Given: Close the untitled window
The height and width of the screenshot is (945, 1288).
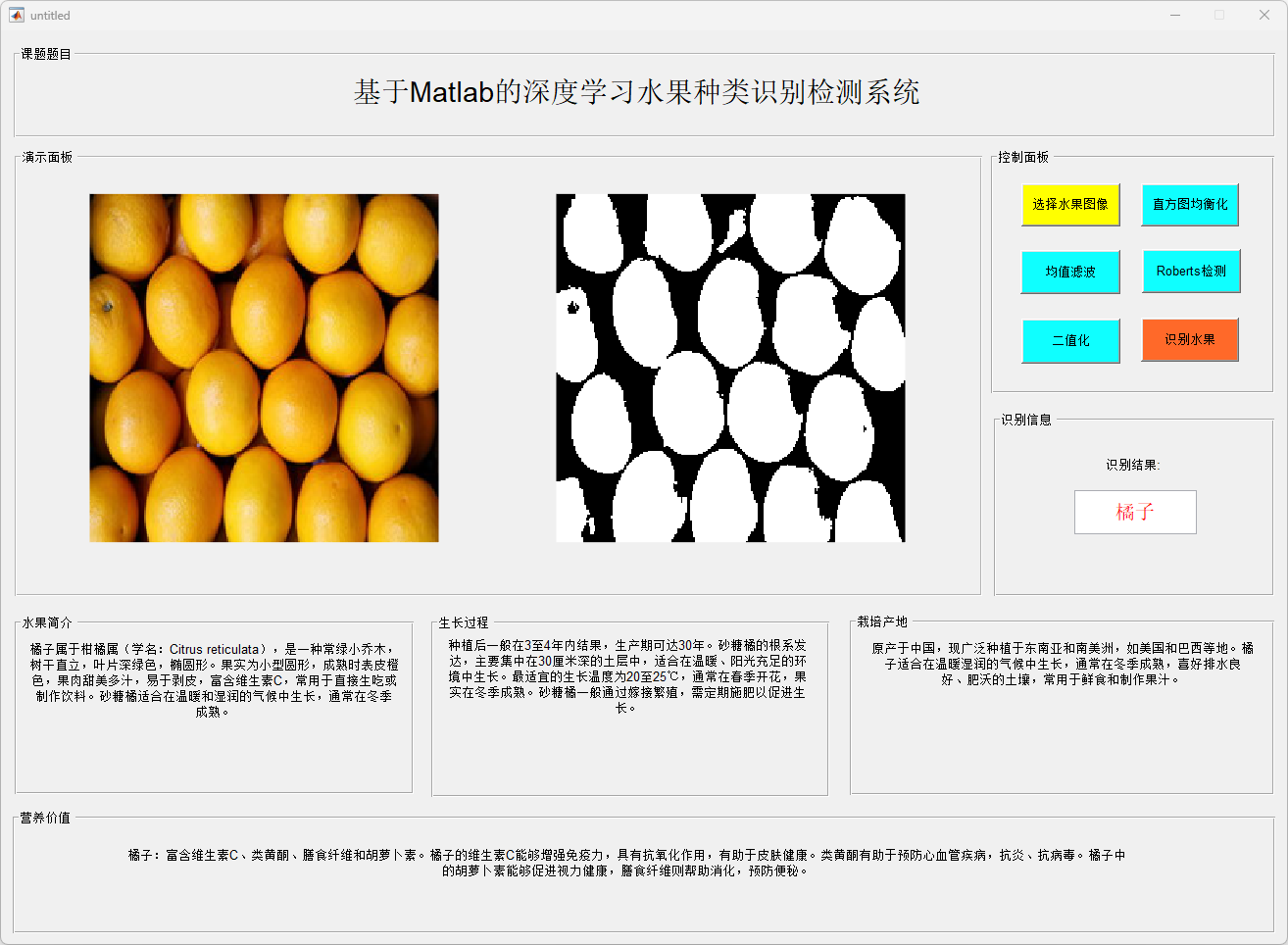Looking at the screenshot, I should pos(1264,15).
